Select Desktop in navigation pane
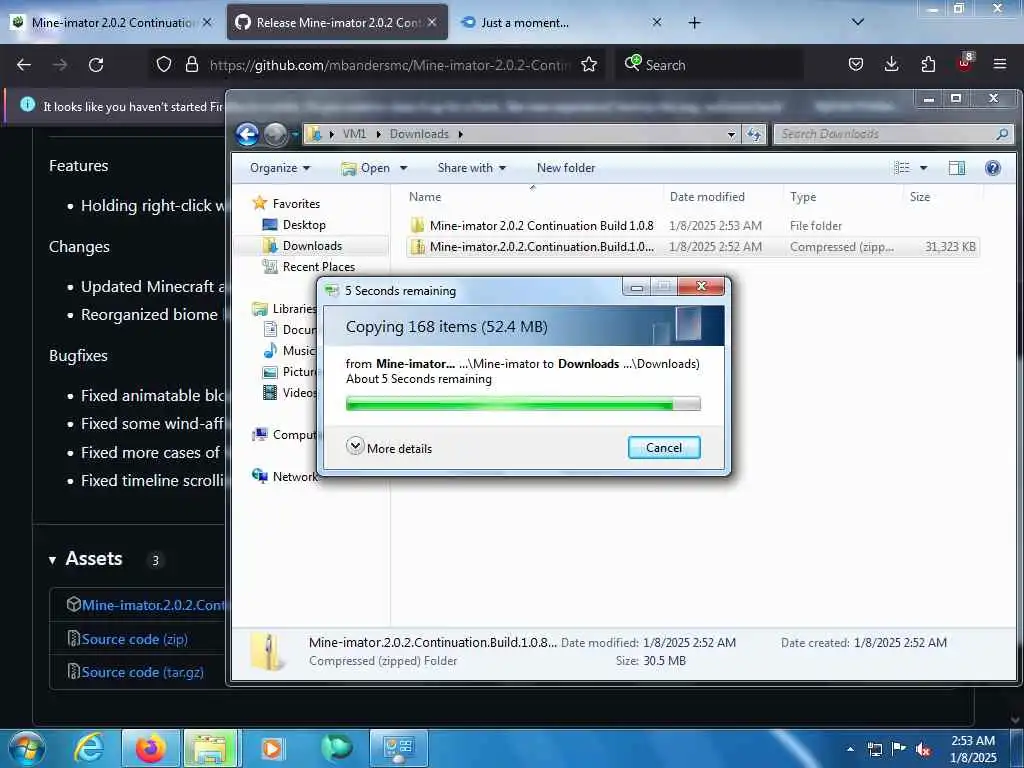This screenshot has height=768, width=1024. point(294,225)
